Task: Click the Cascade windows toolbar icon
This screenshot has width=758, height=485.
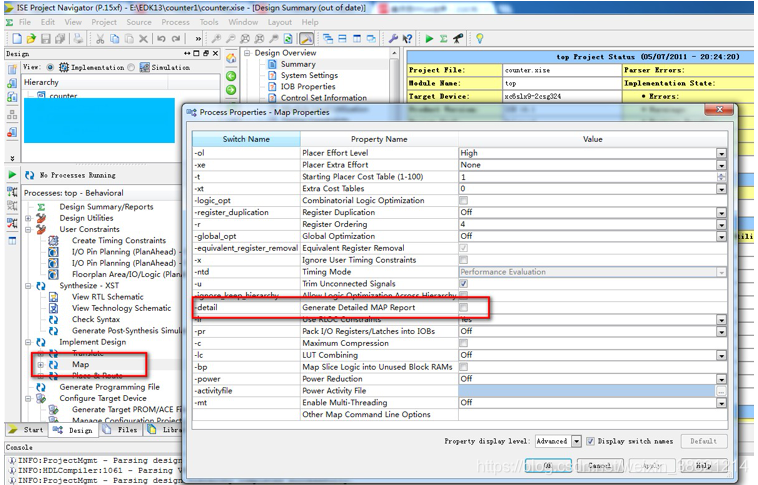Action: (x=328, y=39)
